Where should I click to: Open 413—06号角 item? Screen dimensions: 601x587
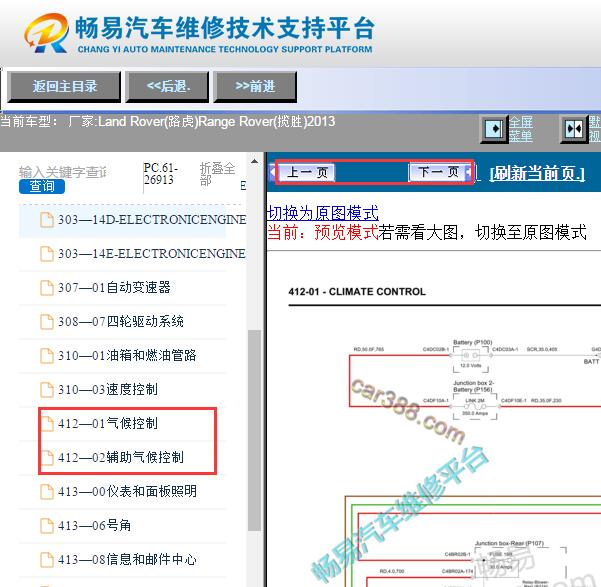94,525
